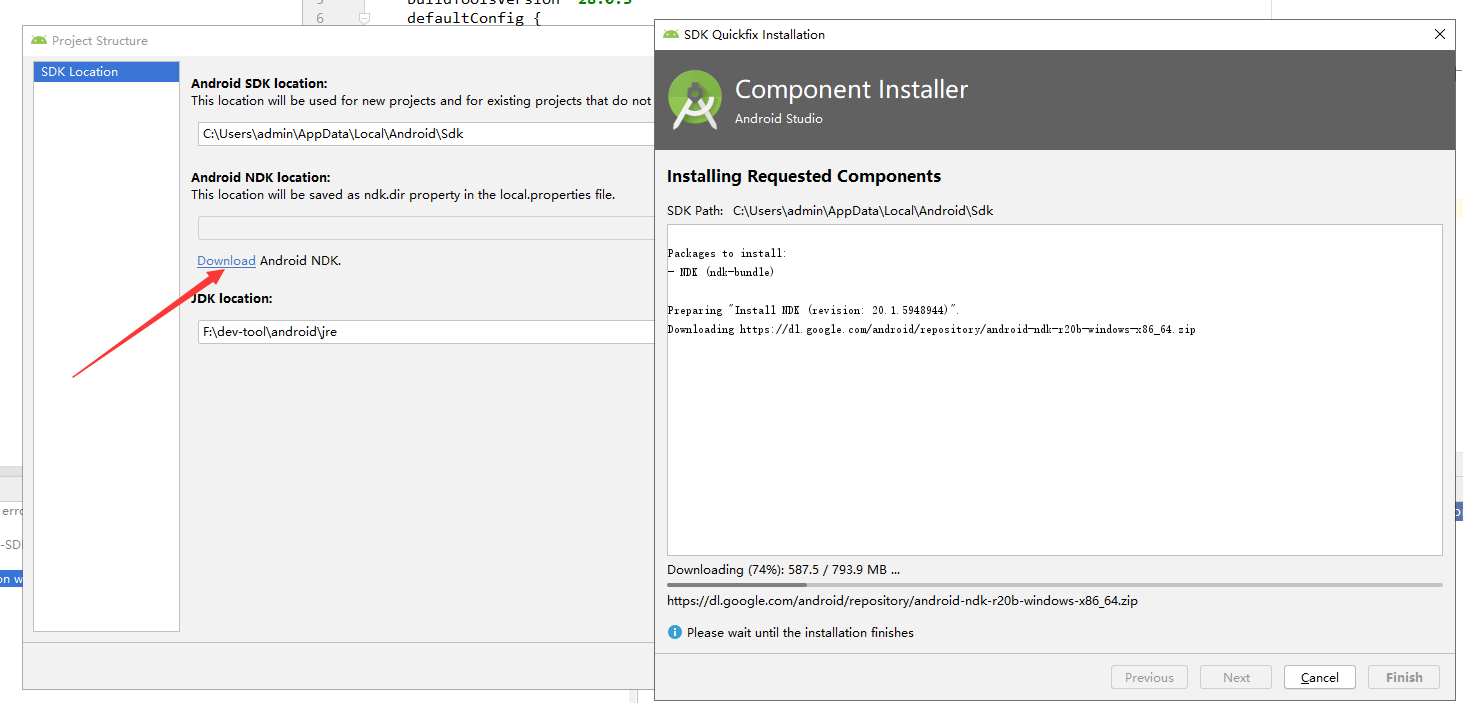The image size is (1463, 703).
Task: Click the Android icon in Project Structure title bar
Action: coord(39,41)
